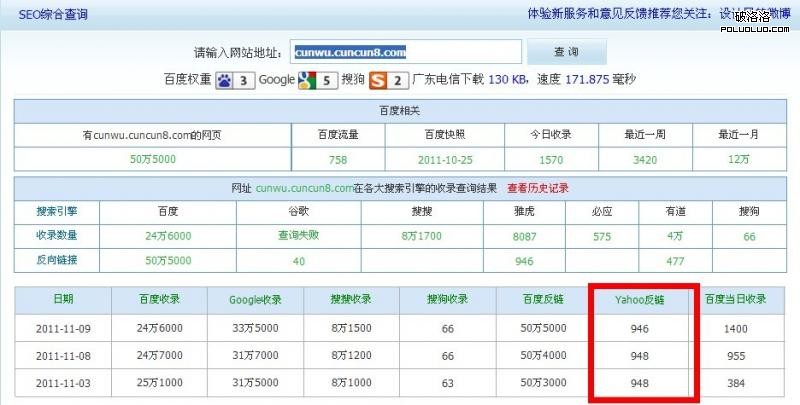Image resolution: width=800 pixels, height=405 pixels.
Task: Click the 50万5000 indexed pages link
Action: pos(151,159)
